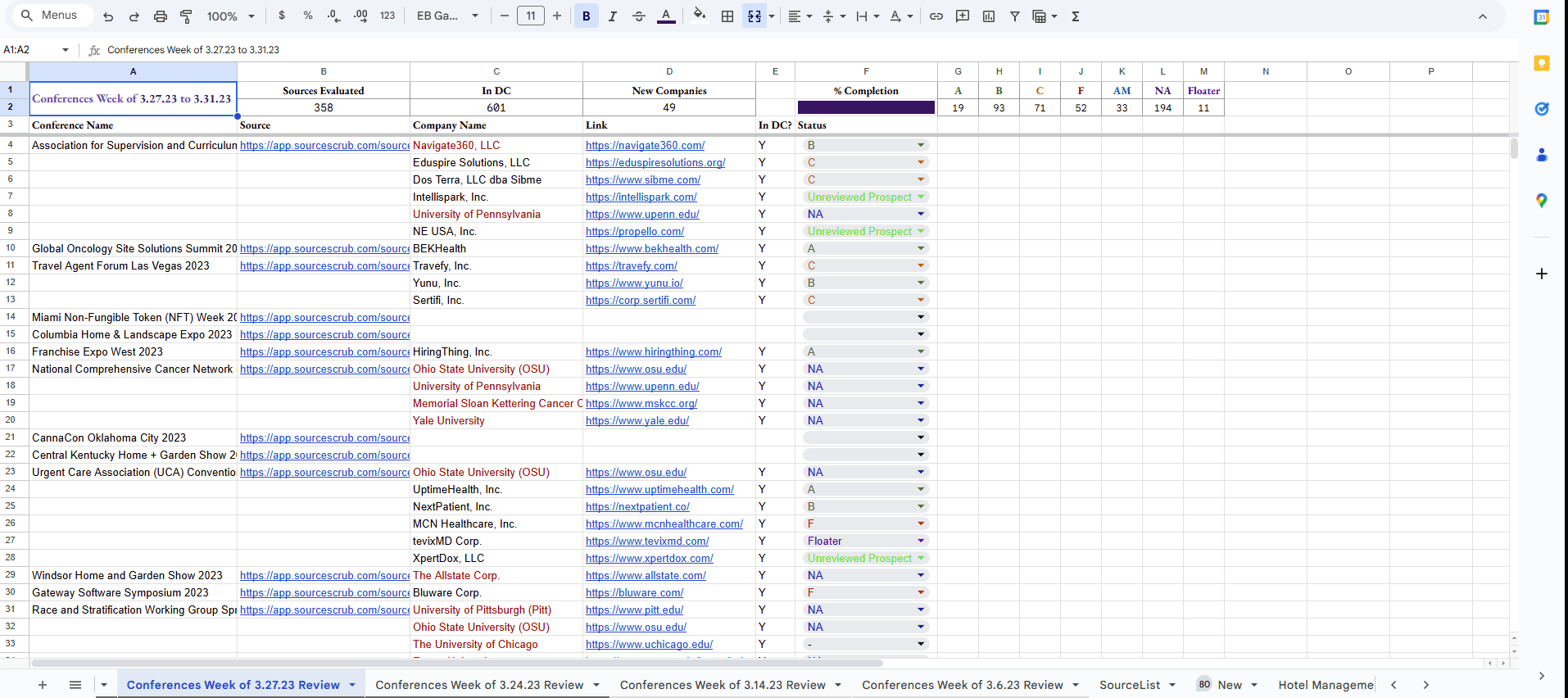
Task: Insert link icon
Action: (936, 16)
